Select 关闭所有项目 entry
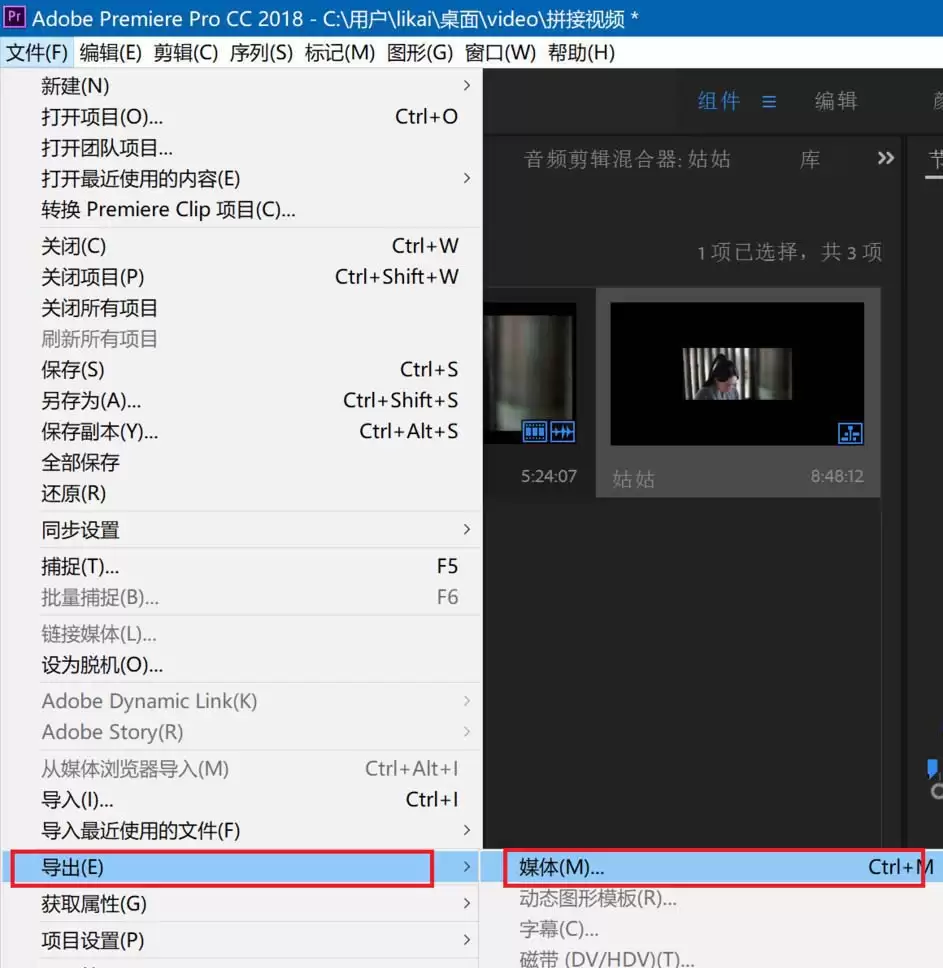943x968 pixels. click(242, 307)
